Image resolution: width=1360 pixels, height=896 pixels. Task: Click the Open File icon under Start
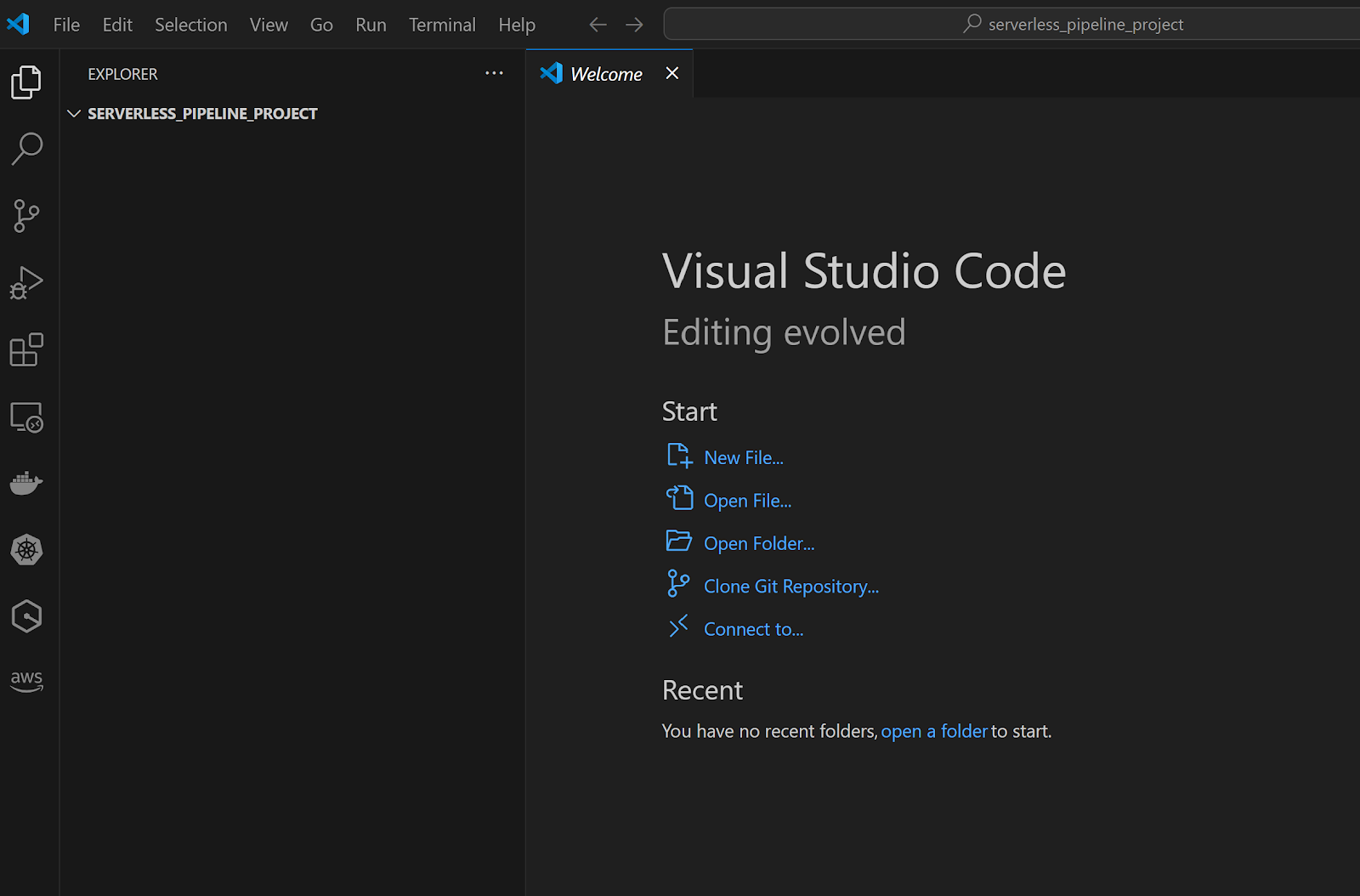[x=679, y=498]
